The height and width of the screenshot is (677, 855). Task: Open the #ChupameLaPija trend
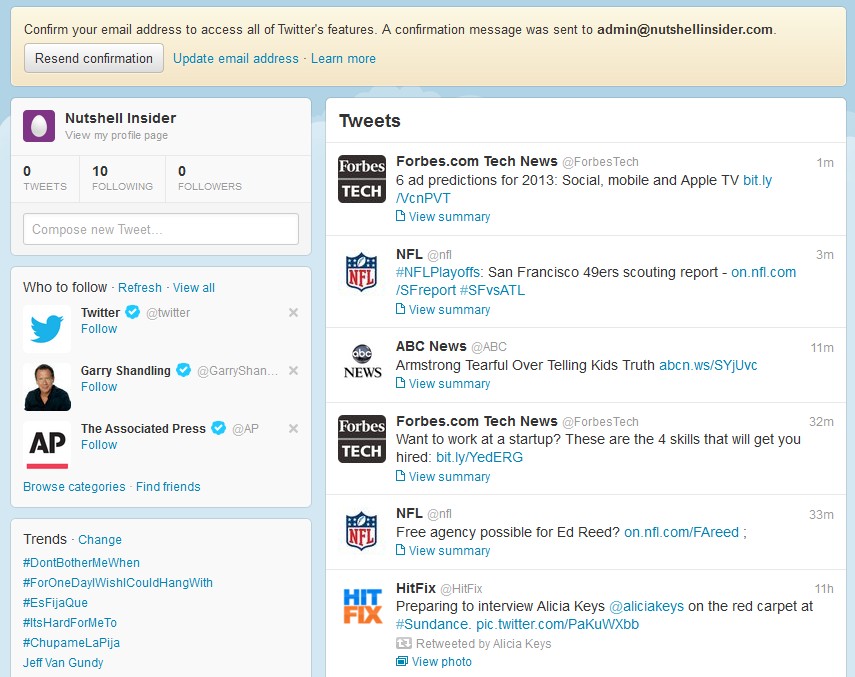(x=71, y=643)
